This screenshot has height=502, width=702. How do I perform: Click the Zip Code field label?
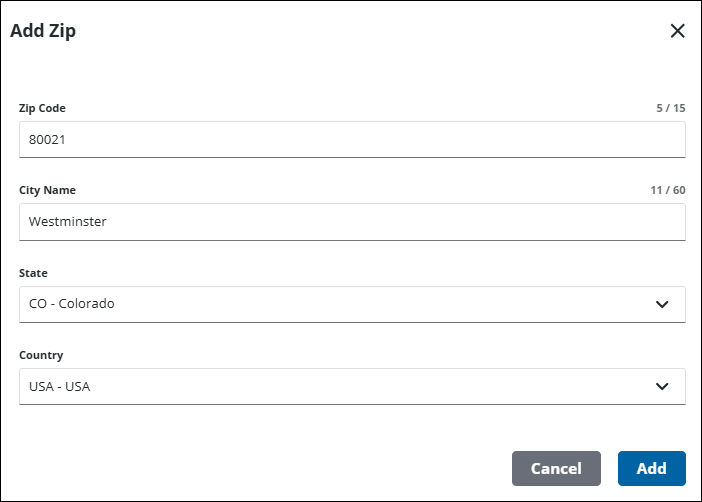[42, 108]
